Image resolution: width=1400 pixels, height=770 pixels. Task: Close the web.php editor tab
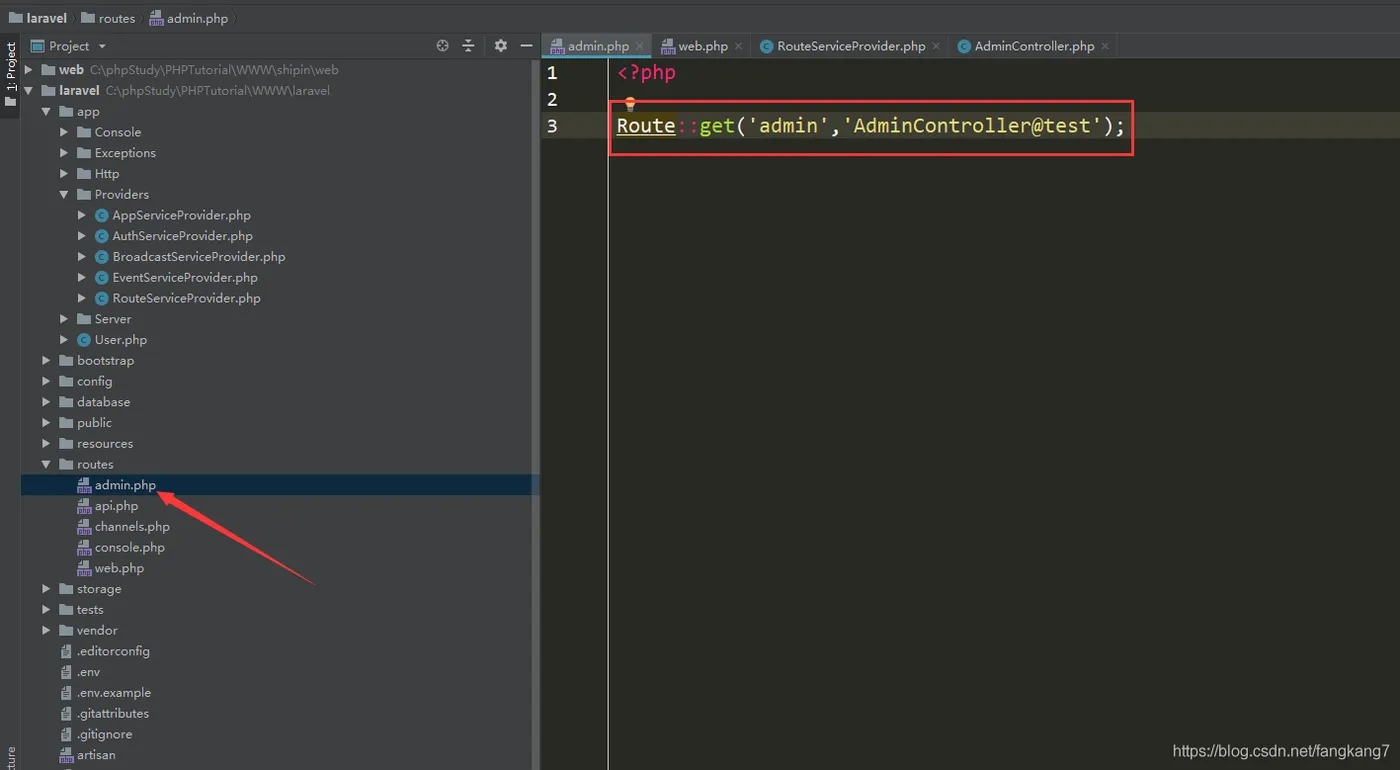[x=738, y=46]
